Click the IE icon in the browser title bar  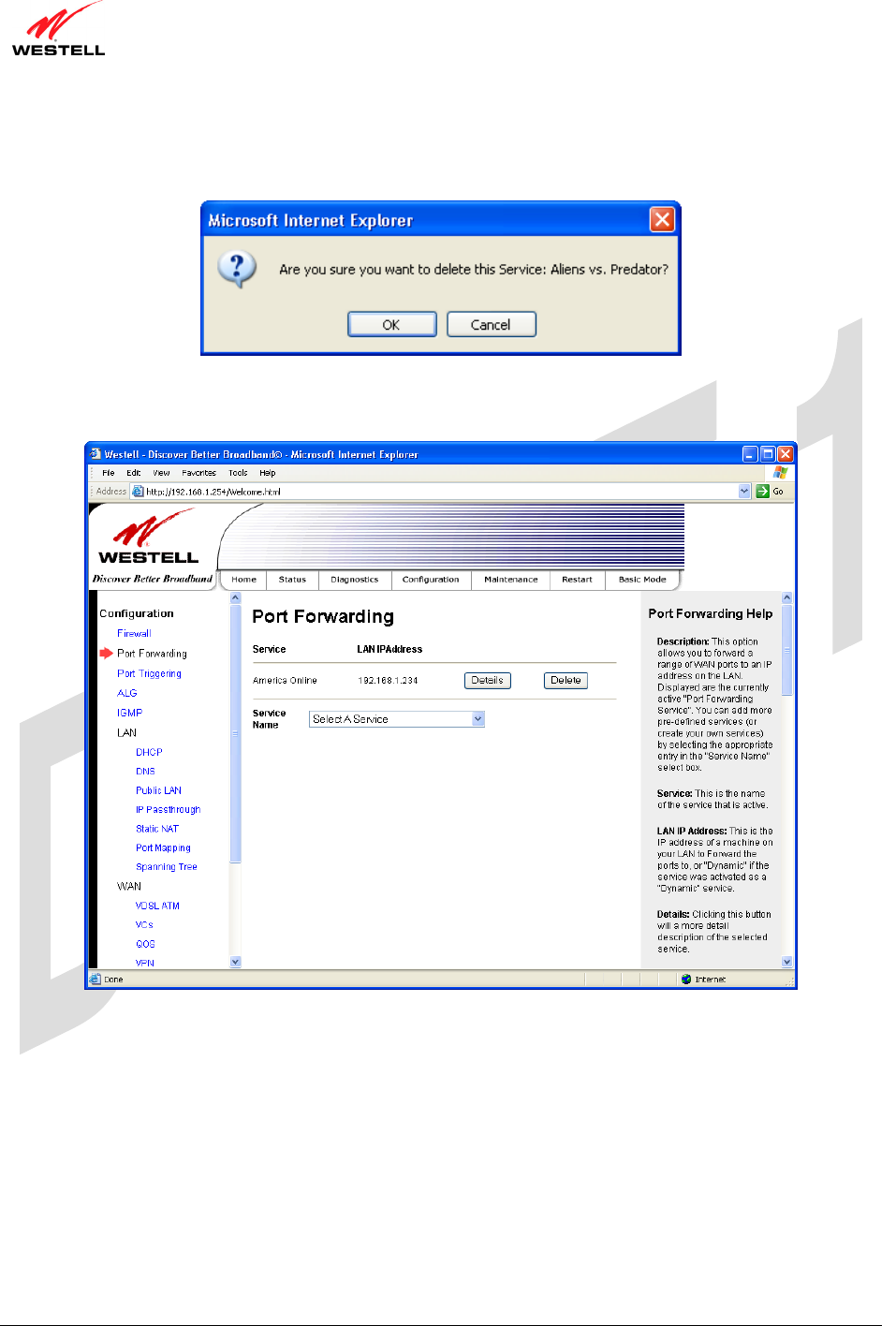[95, 454]
